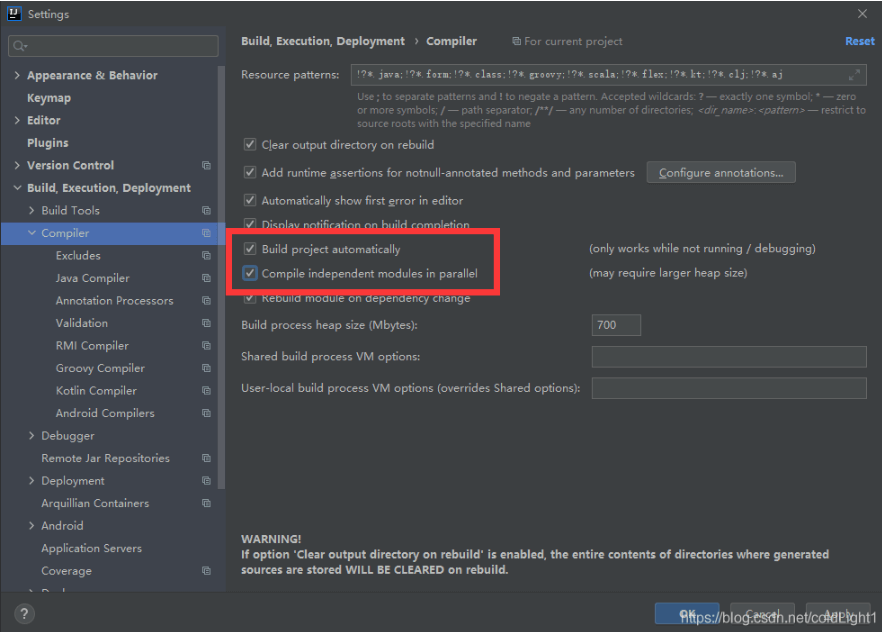Click the project-level icon beside Coverage

(x=206, y=571)
